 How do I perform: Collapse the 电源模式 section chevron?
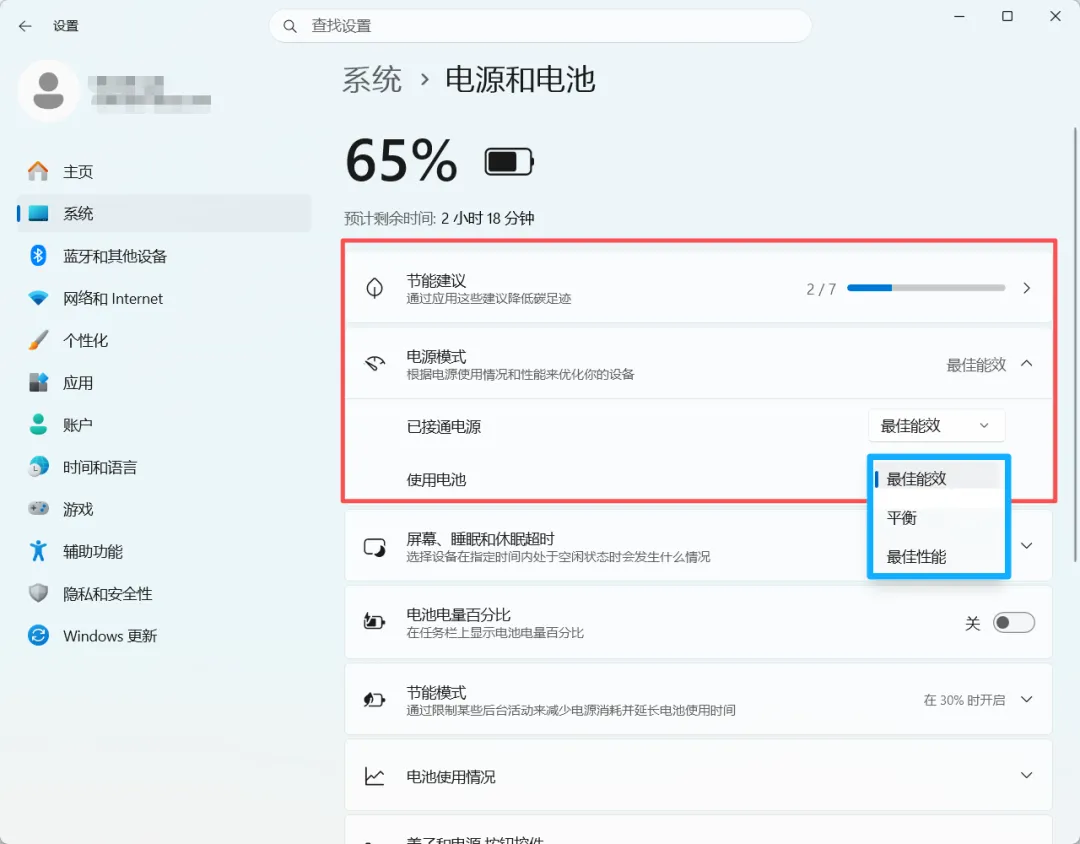pos(1027,363)
